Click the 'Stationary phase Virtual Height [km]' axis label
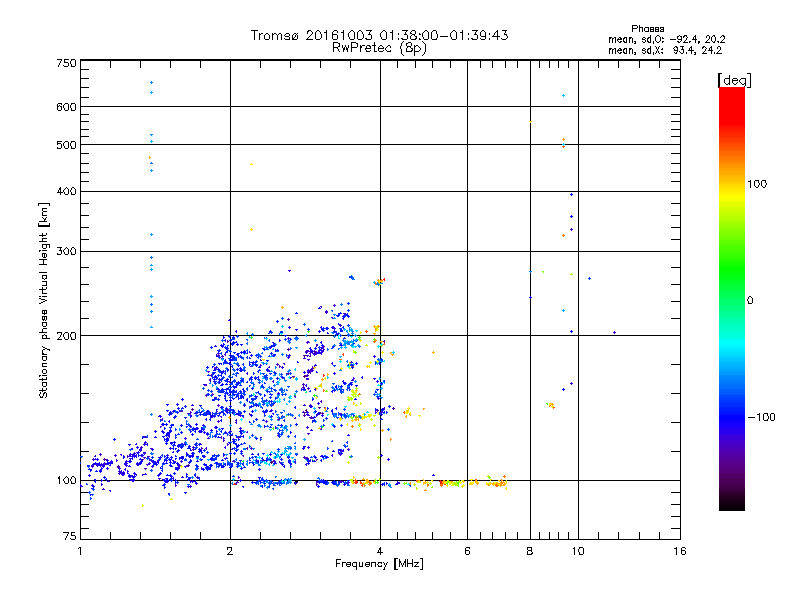Image resolution: width=800 pixels, height=600 pixels. (x=44, y=300)
